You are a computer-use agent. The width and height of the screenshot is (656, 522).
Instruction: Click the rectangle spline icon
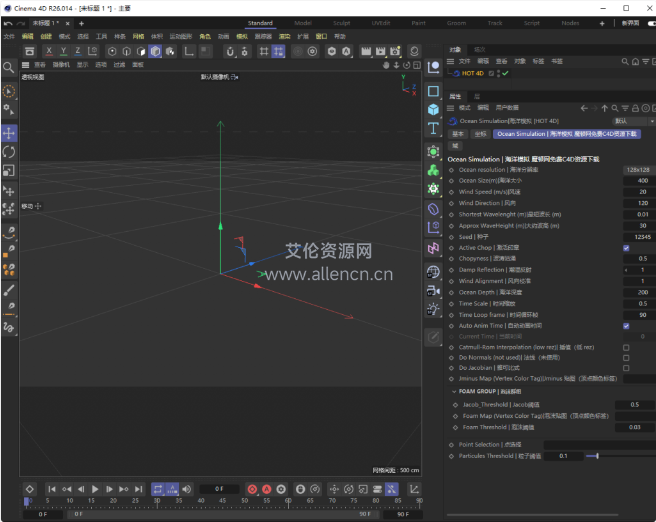click(x=433, y=91)
